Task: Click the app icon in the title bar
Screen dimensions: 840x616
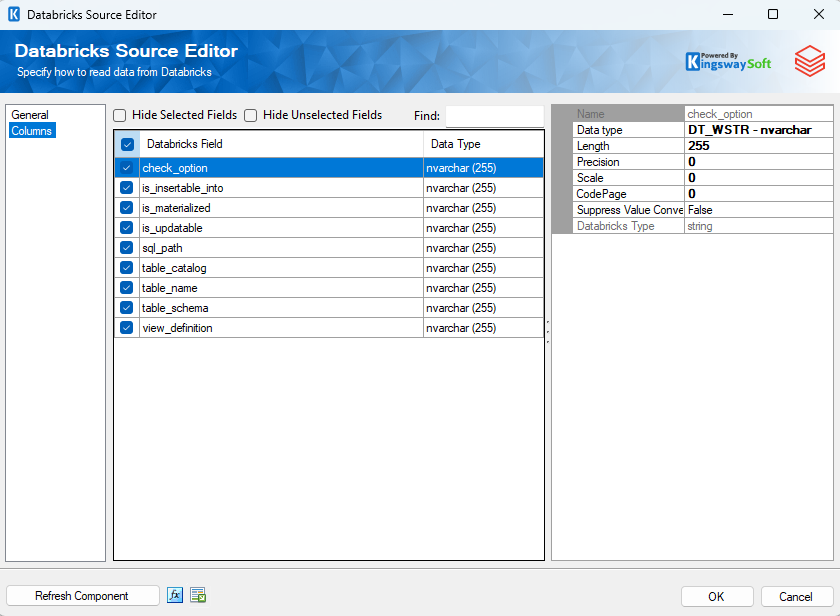Action: pyautogui.click(x=14, y=15)
